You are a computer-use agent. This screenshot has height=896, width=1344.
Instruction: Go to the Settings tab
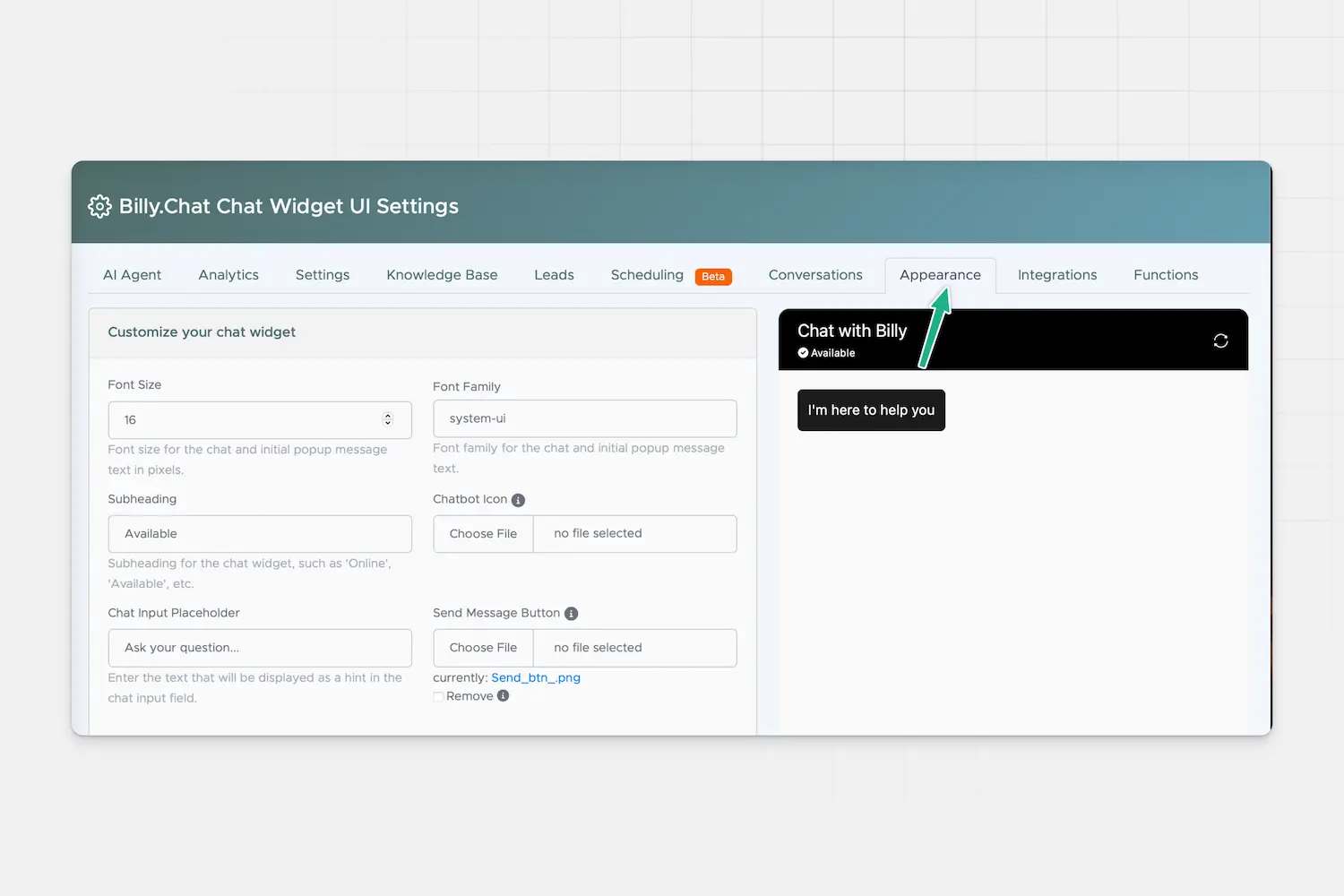click(x=323, y=275)
